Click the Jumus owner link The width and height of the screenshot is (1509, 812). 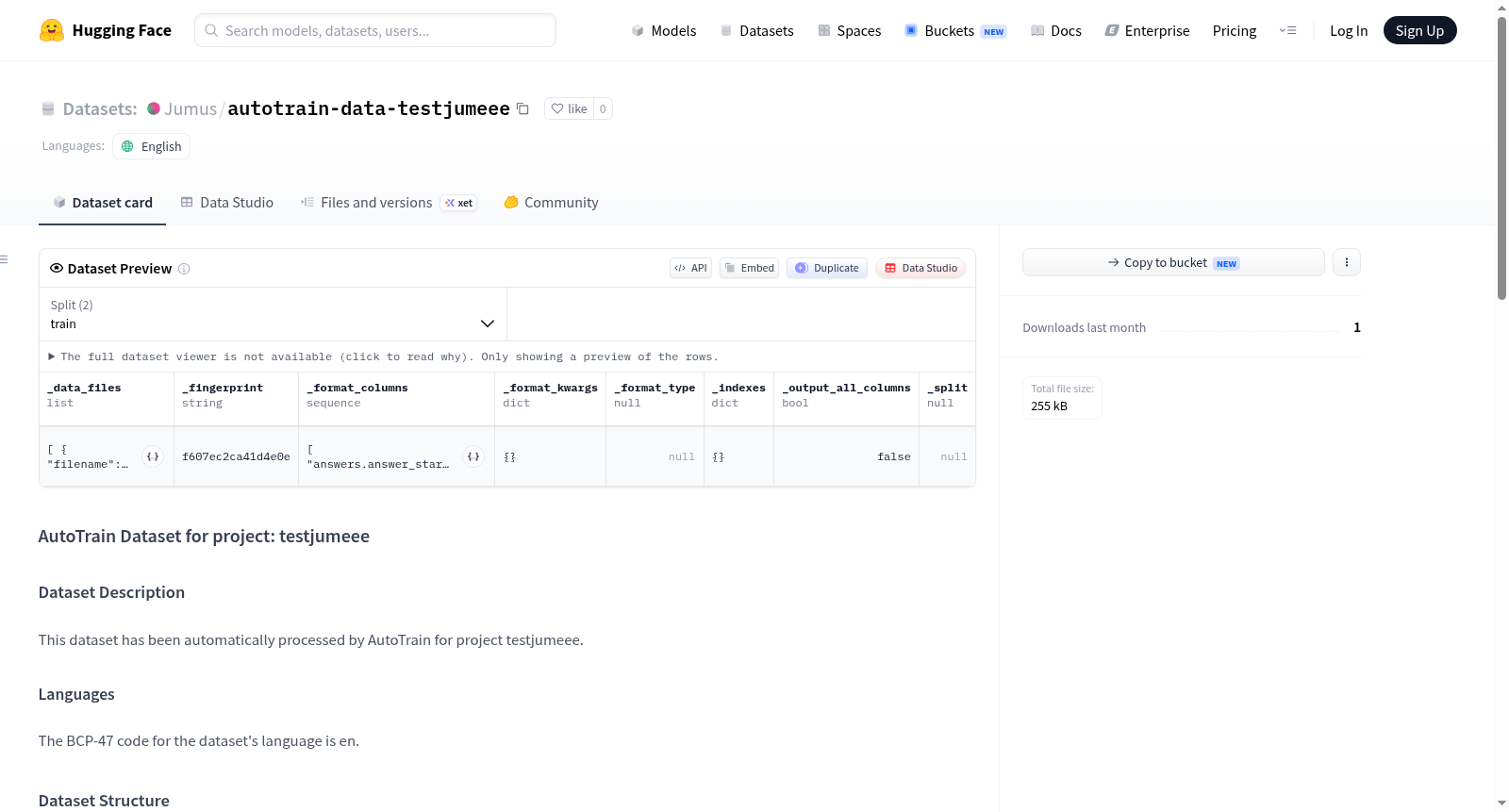(191, 108)
